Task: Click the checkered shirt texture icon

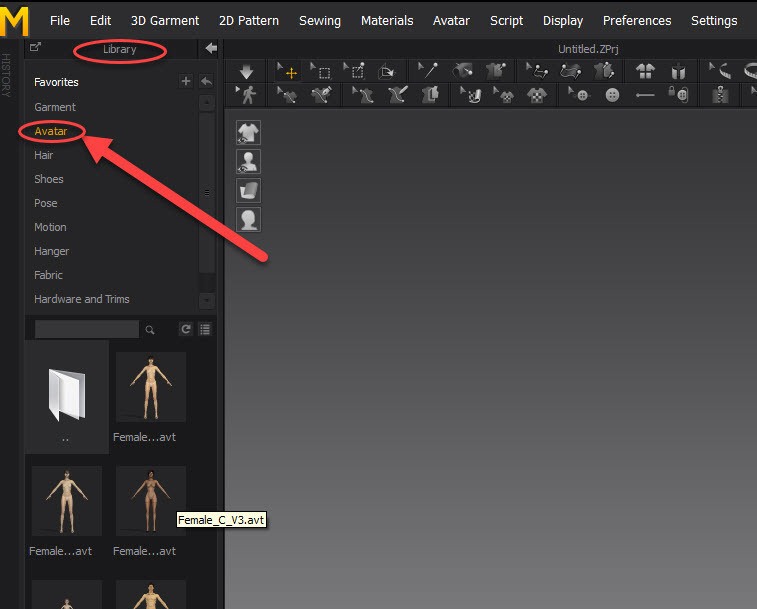Action: pyautogui.click(x=536, y=95)
